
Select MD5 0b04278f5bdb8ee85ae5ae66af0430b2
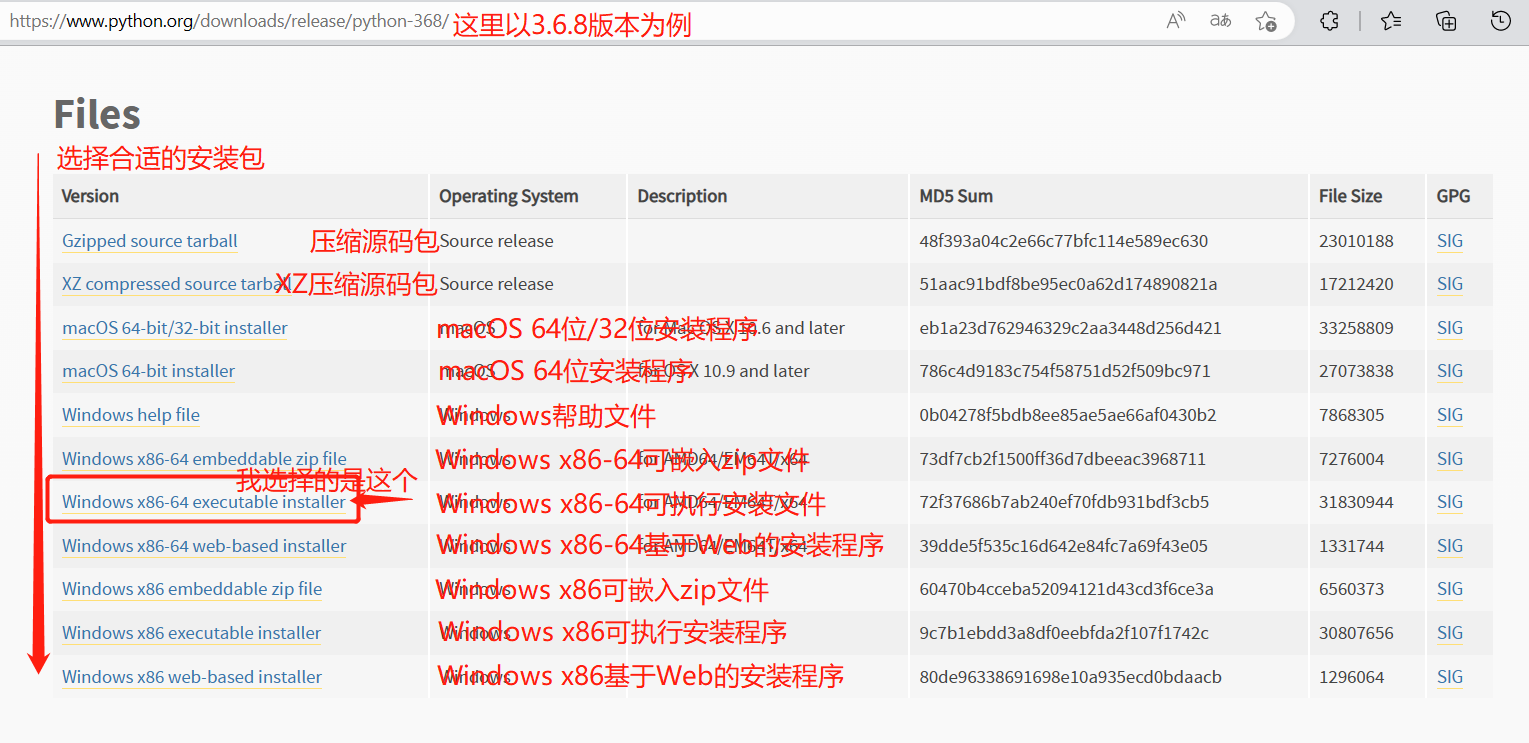(1068, 415)
